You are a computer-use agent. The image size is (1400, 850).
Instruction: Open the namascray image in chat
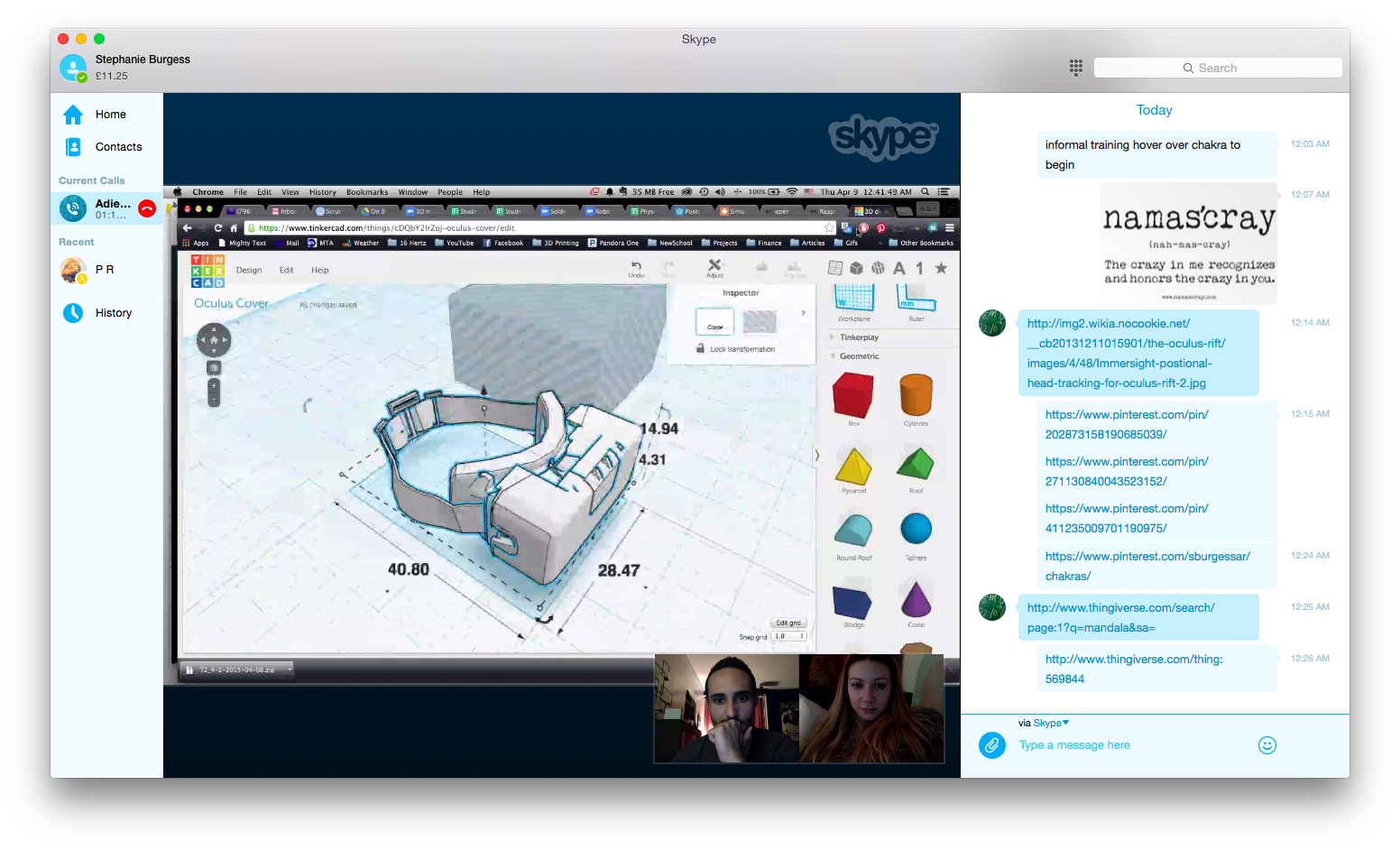[1189, 244]
